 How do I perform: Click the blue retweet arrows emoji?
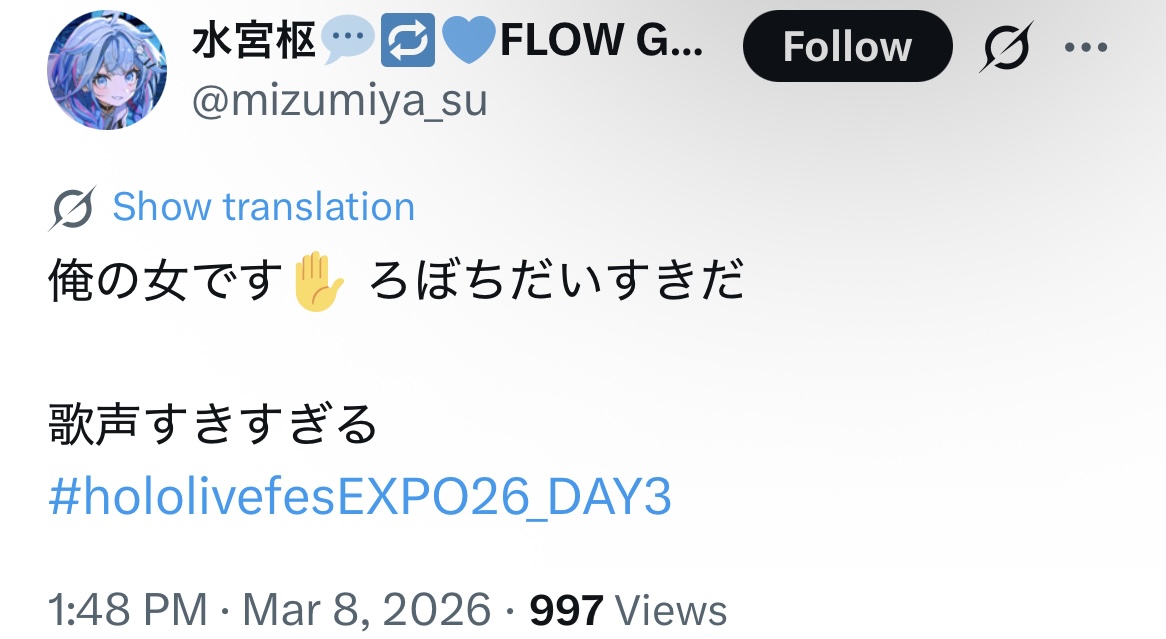click(x=408, y=41)
